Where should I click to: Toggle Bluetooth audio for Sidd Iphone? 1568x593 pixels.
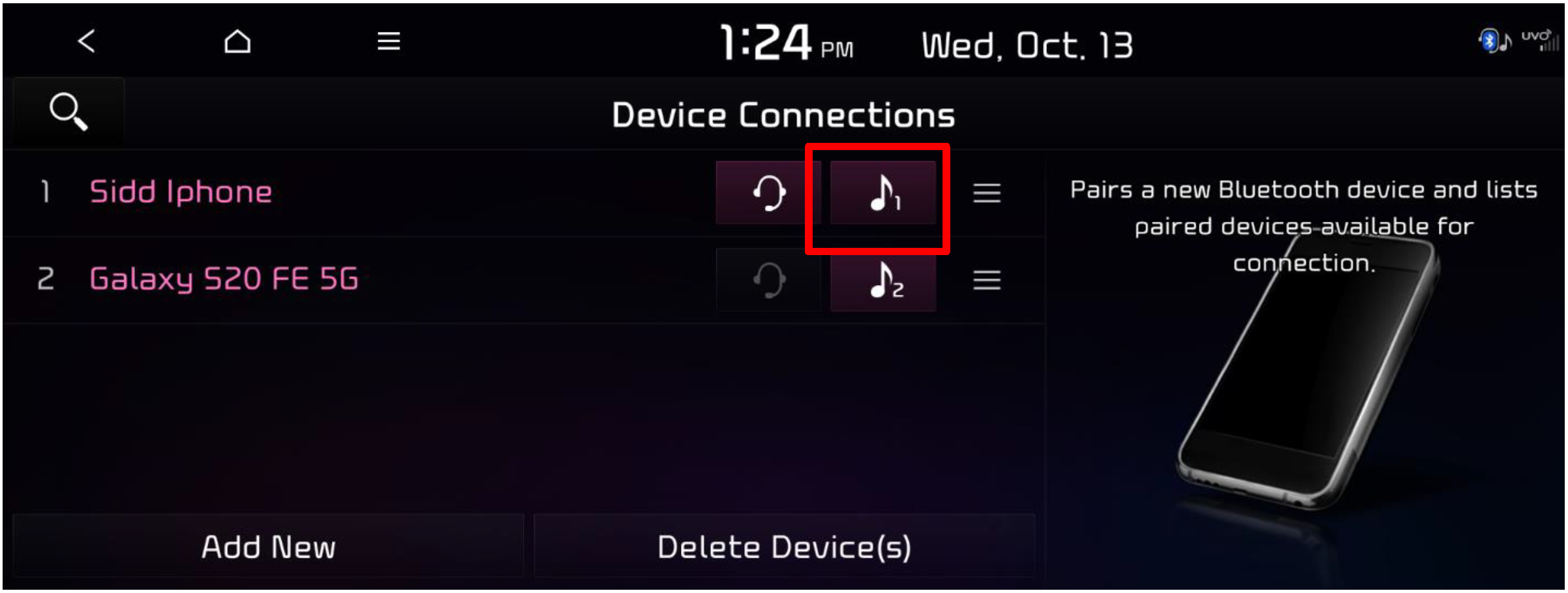click(x=883, y=192)
